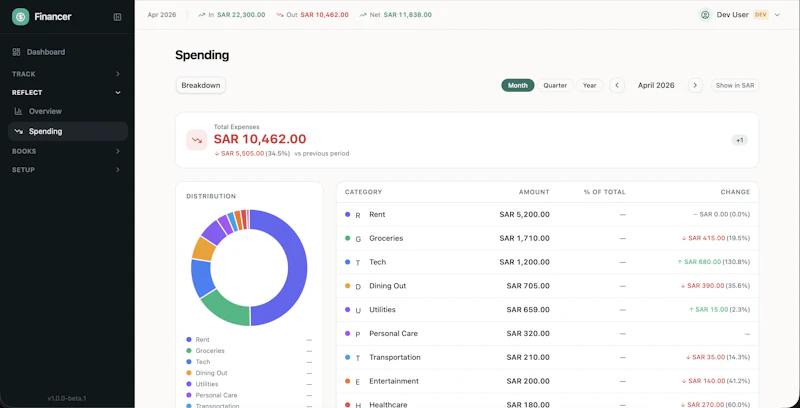Click the D icon in Dining Out row
The height and width of the screenshot is (408, 800).
click(358, 287)
